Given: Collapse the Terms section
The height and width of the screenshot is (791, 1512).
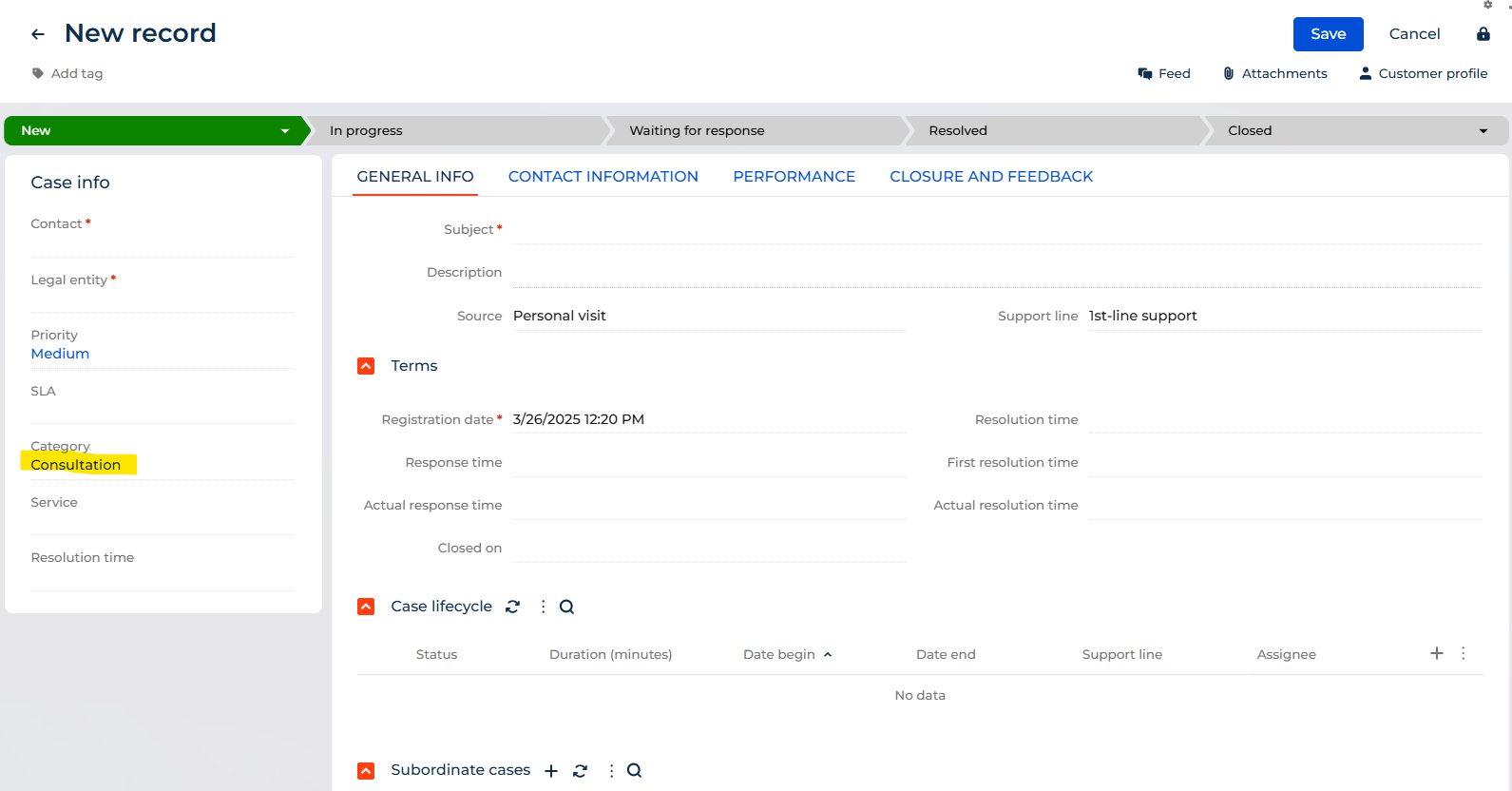Looking at the screenshot, I should [366, 366].
